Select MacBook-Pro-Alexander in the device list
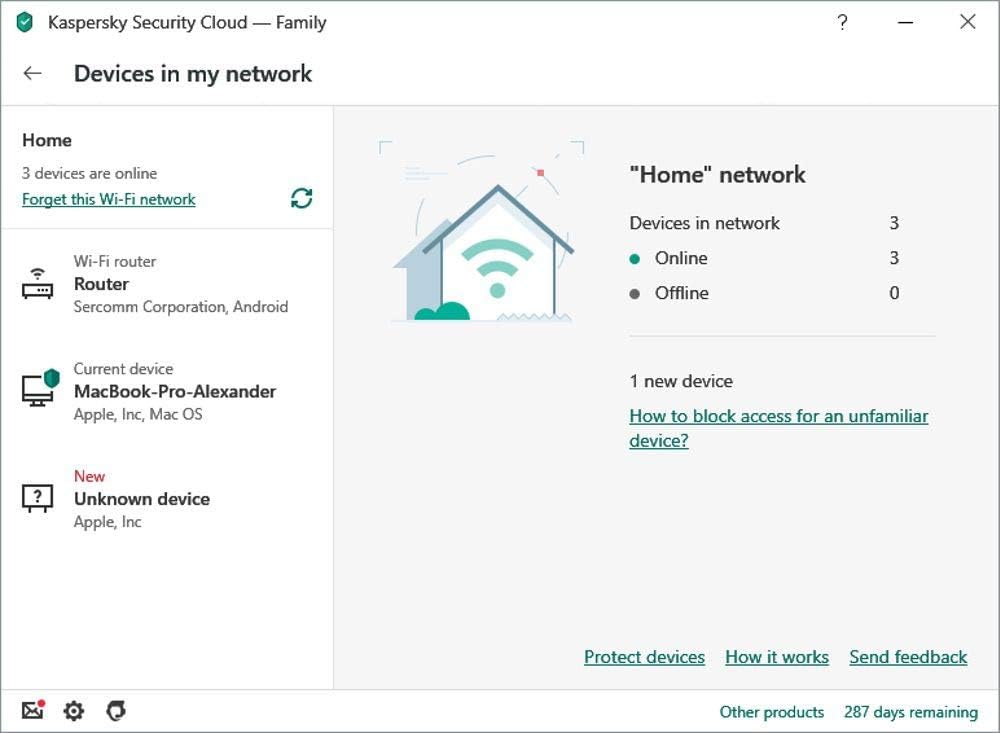Image resolution: width=1000 pixels, height=733 pixels. click(167, 391)
